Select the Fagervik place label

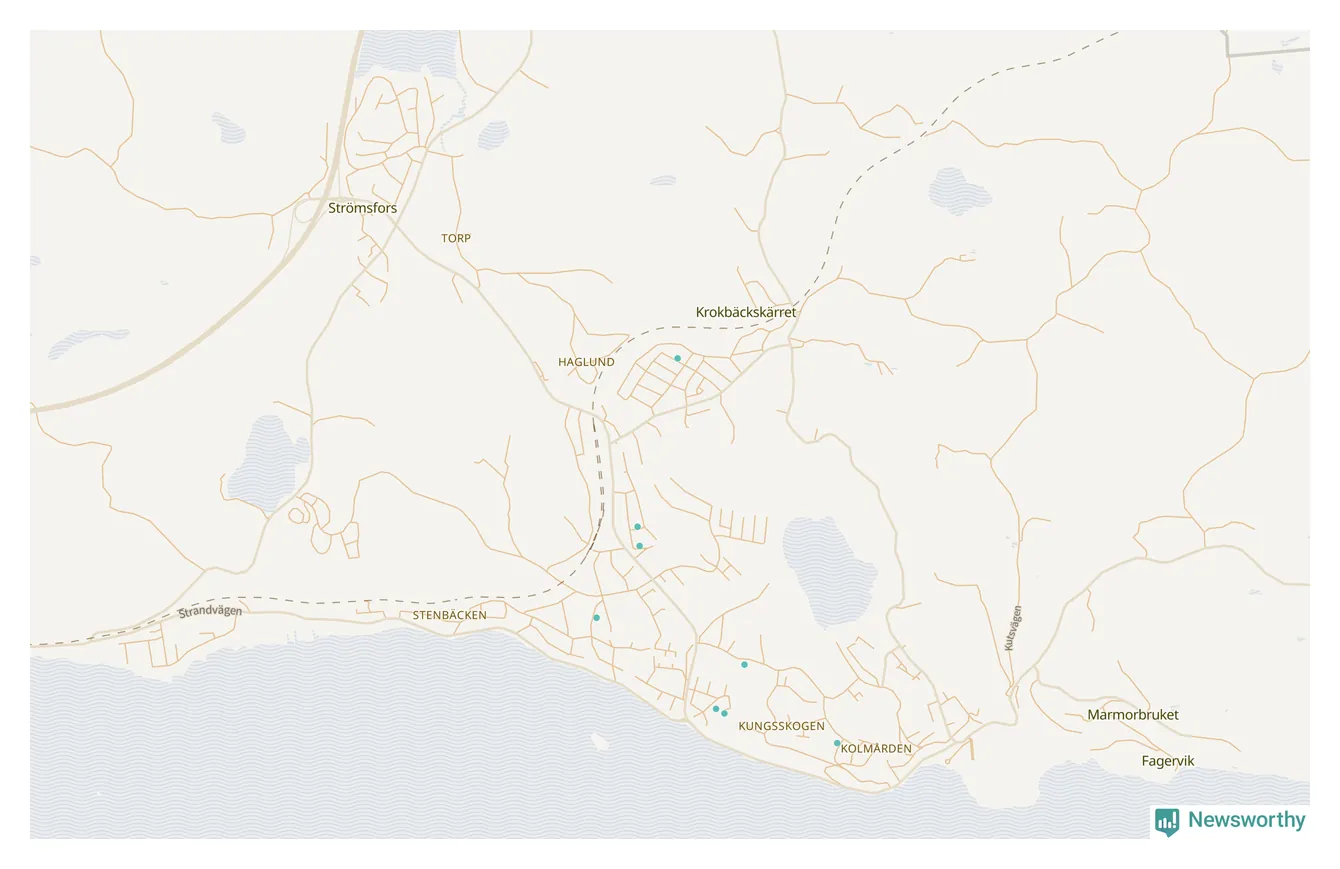(x=1168, y=761)
